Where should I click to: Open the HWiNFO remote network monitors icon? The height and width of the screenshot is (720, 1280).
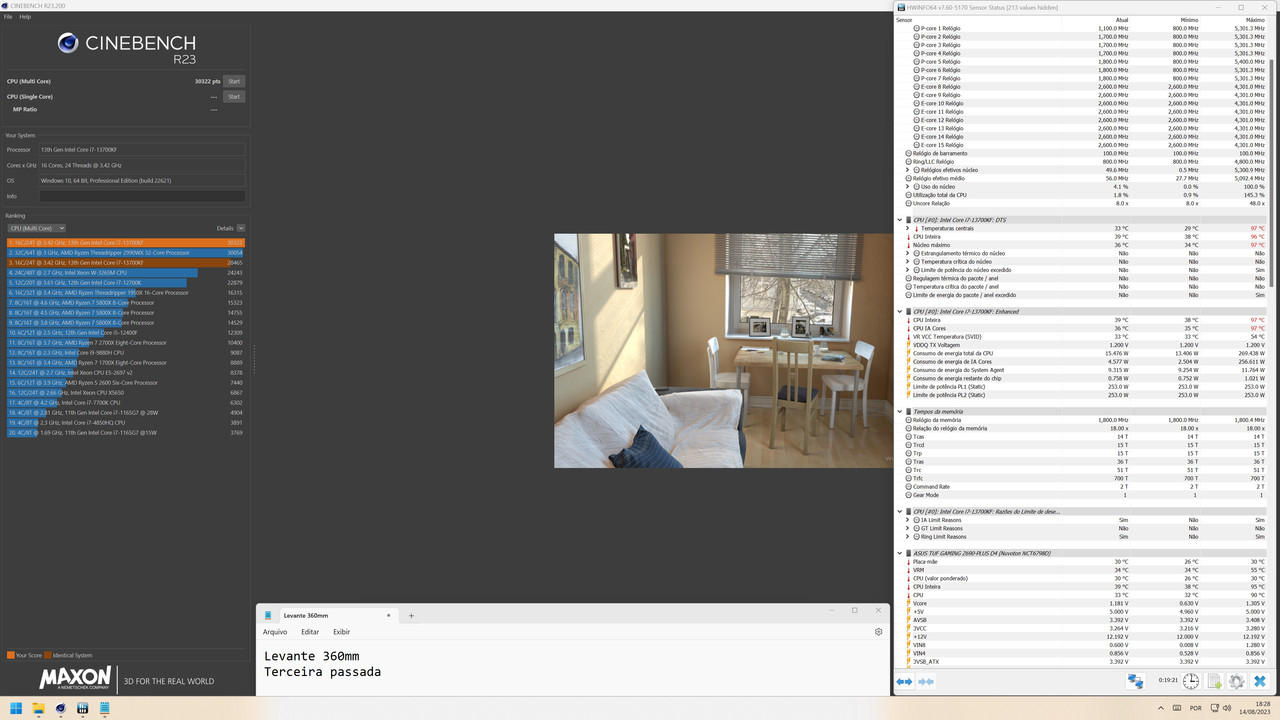click(1135, 681)
